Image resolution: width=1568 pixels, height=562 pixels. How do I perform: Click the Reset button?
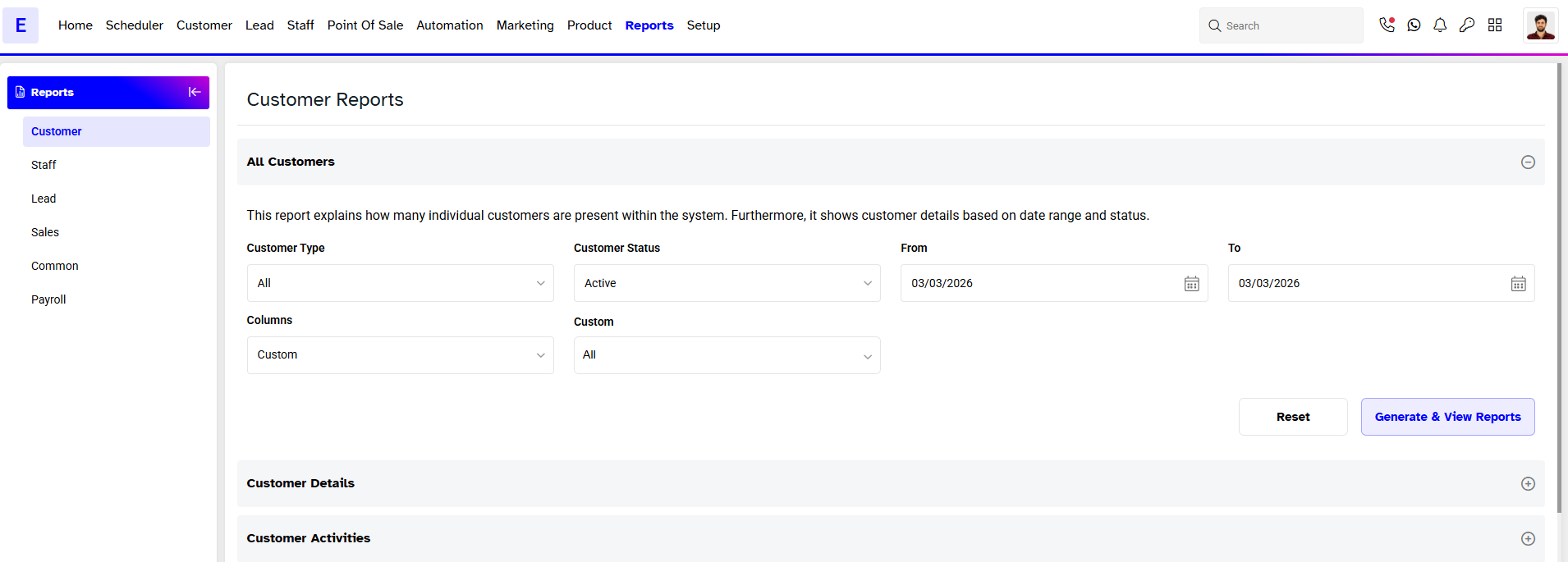(x=1293, y=417)
